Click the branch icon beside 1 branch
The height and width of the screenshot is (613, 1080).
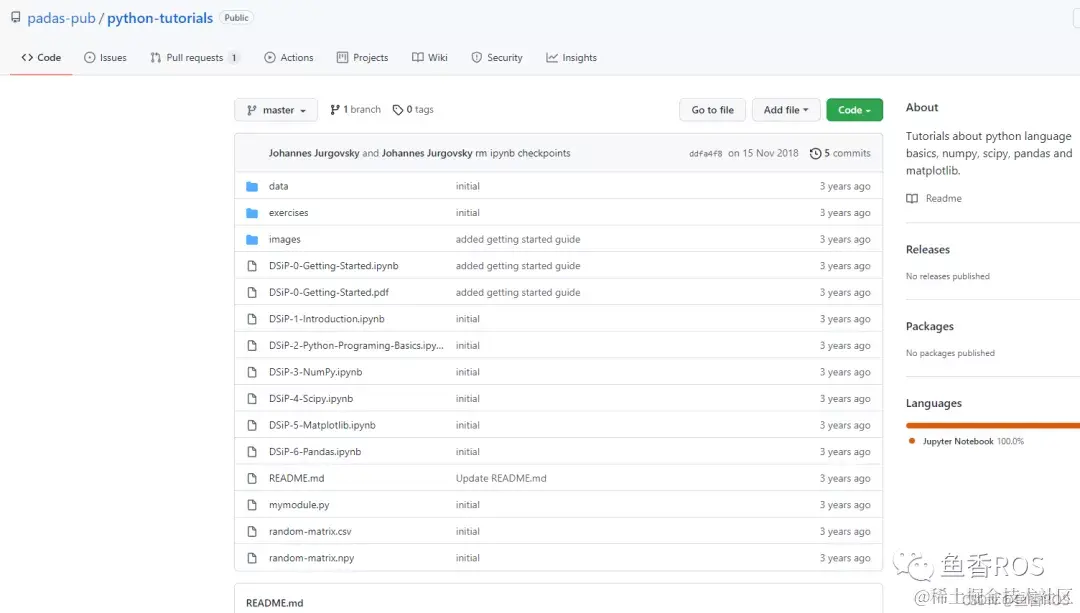click(335, 110)
